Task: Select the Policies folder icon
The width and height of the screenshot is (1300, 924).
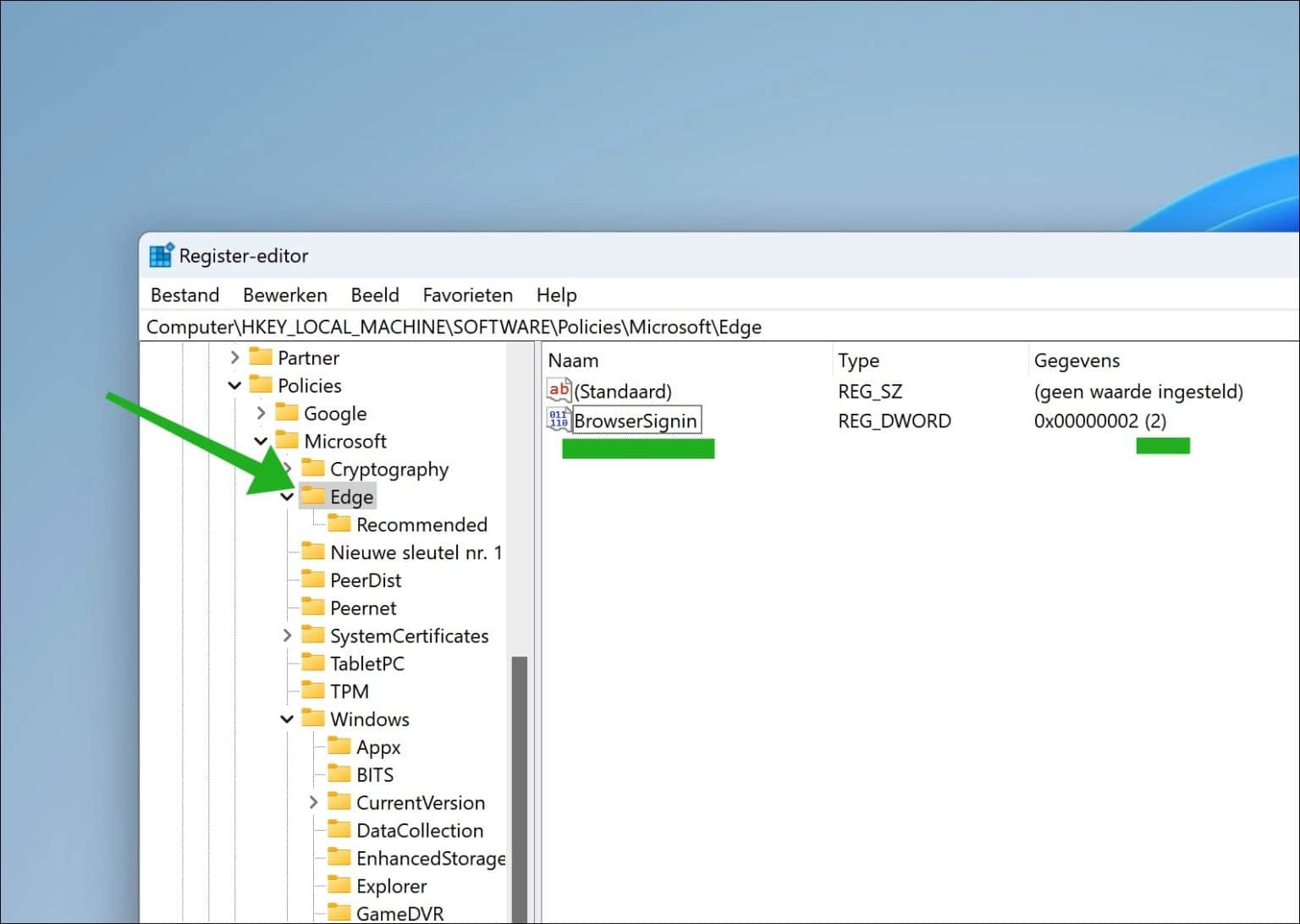Action: (x=261, y=385)
